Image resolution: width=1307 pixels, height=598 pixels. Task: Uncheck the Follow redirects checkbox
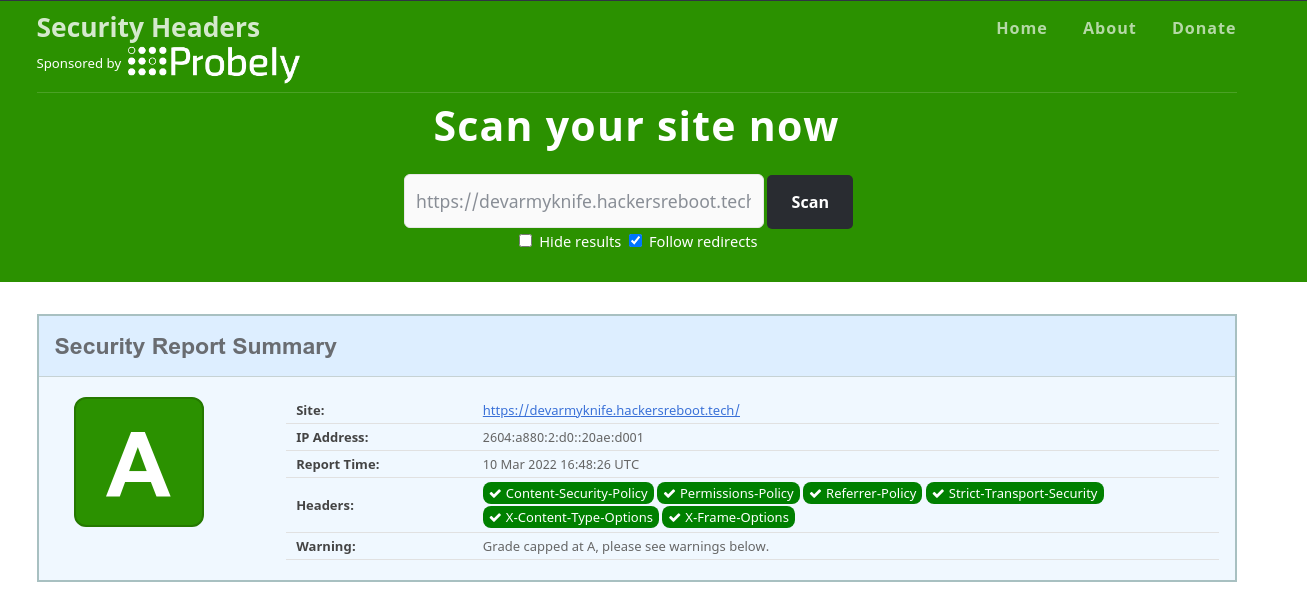click(635, 241)
